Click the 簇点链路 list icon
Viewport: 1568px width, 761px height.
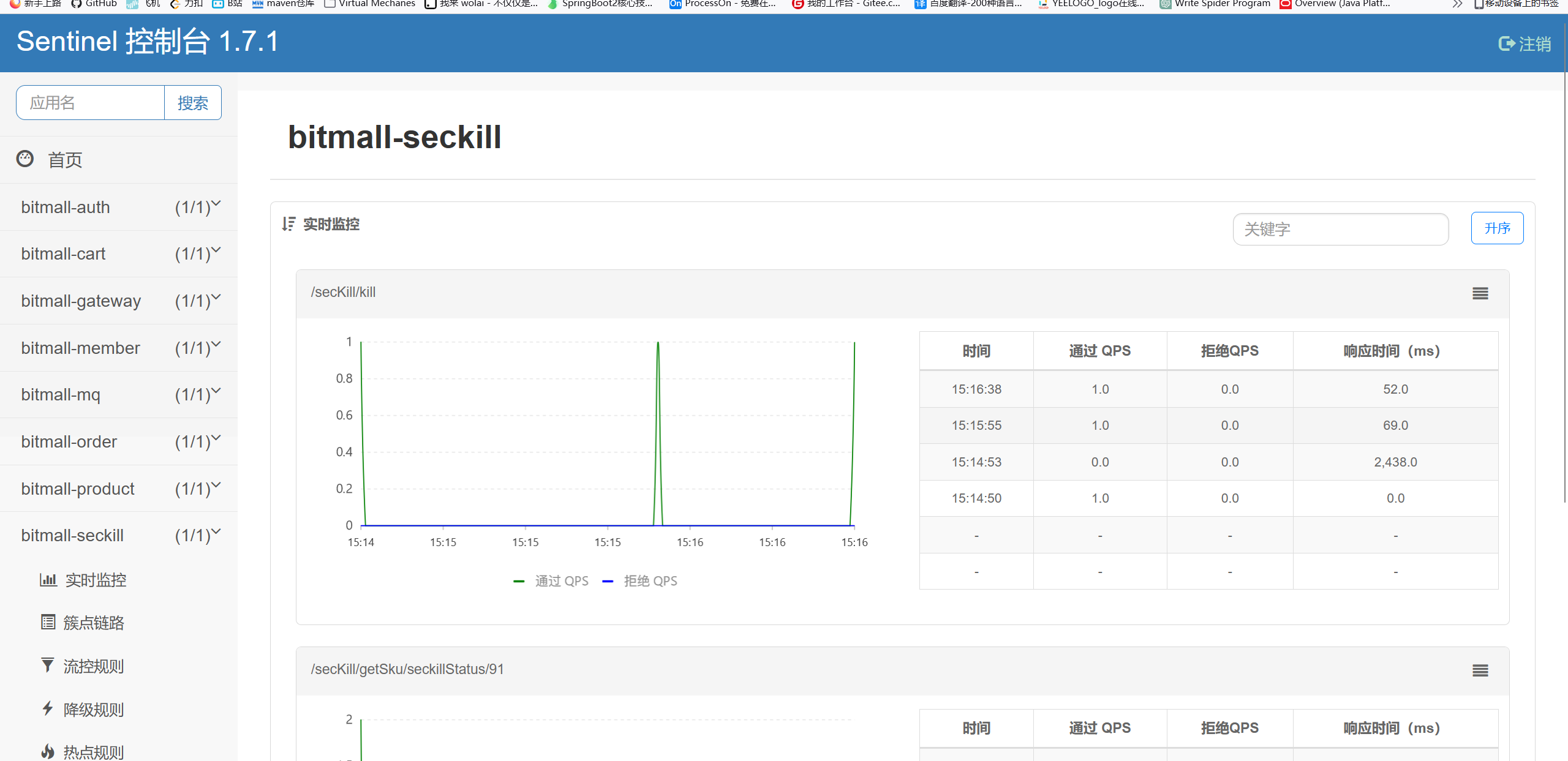(48, 622)
